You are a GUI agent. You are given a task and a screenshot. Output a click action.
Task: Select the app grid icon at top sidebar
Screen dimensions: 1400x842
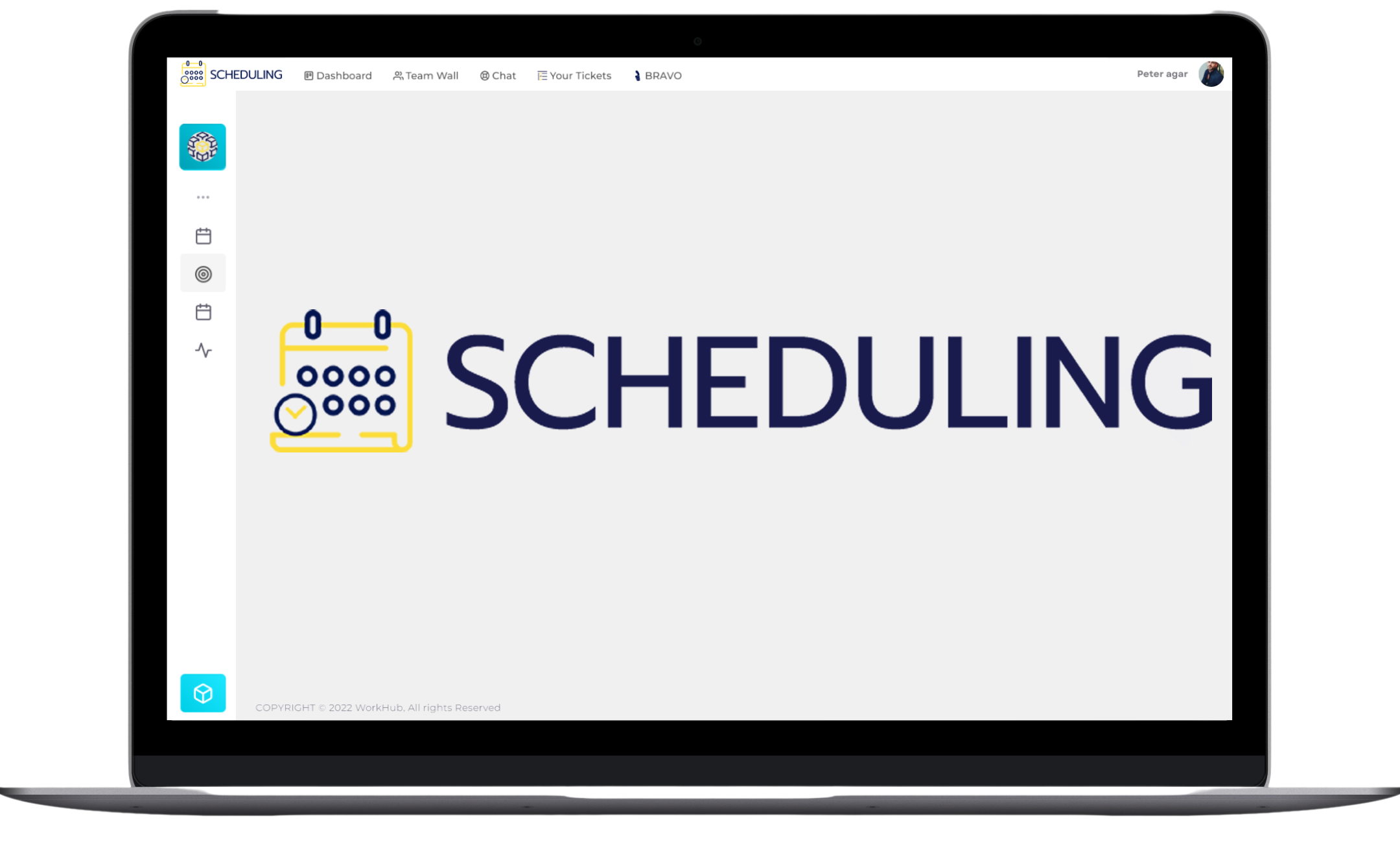(x=203, y=146)
